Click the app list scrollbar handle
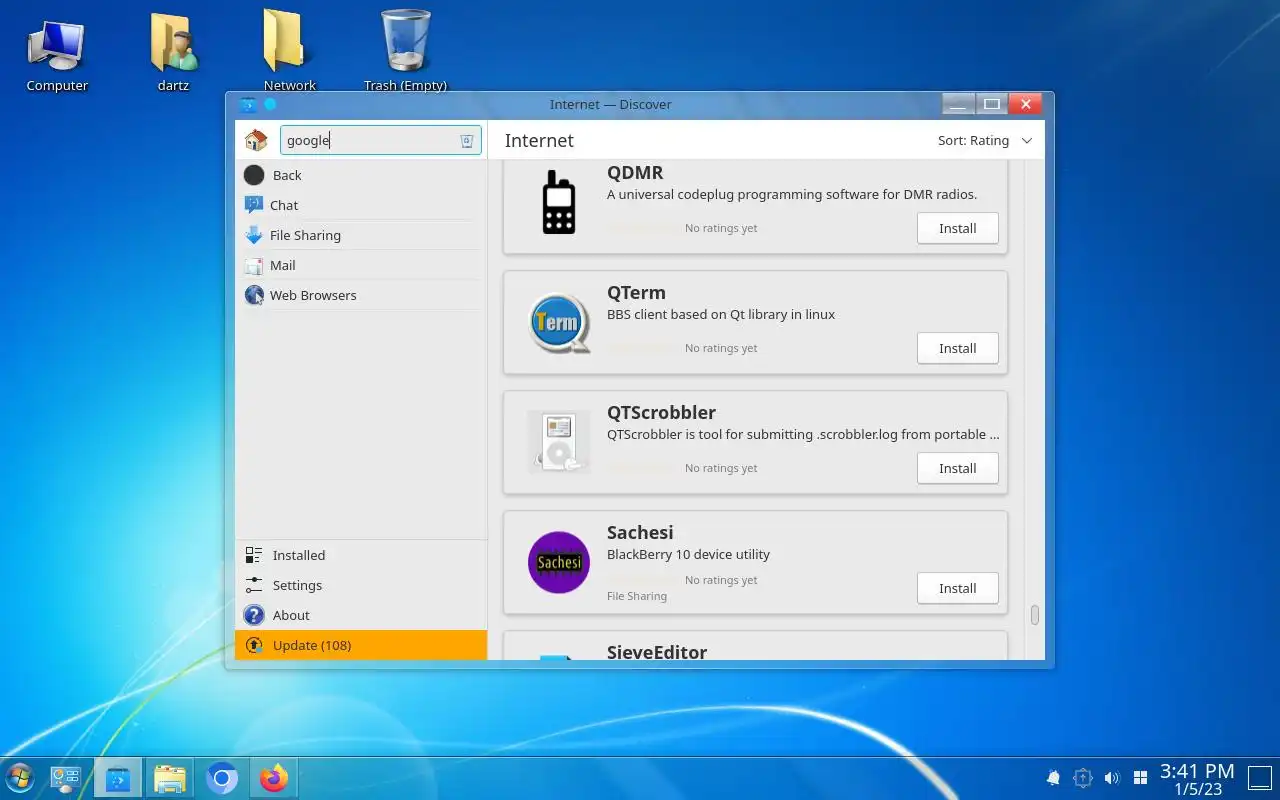The height and width of the screenshot is (800, 1280). tap(1034, 614)
